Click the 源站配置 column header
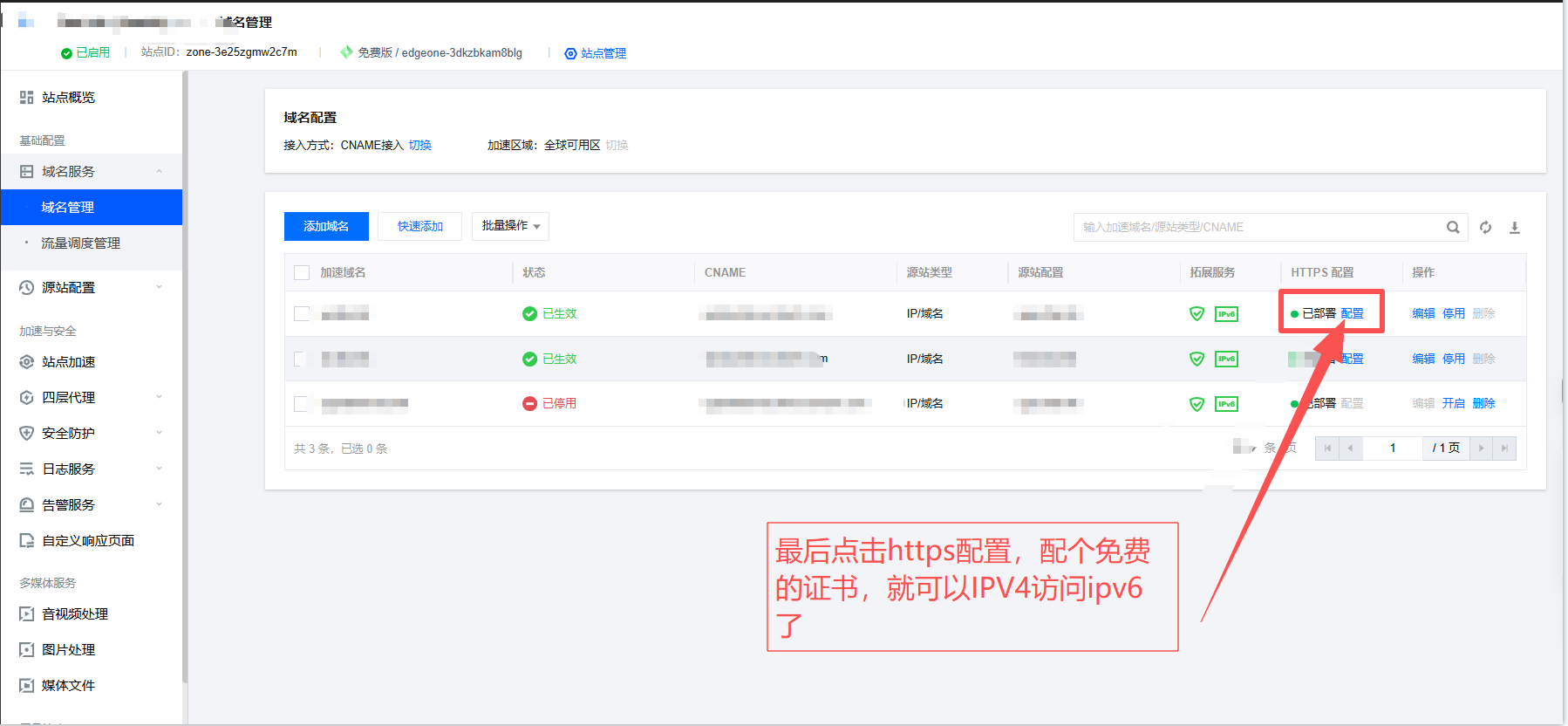The image size is (1568, 726). (1040, 272)
